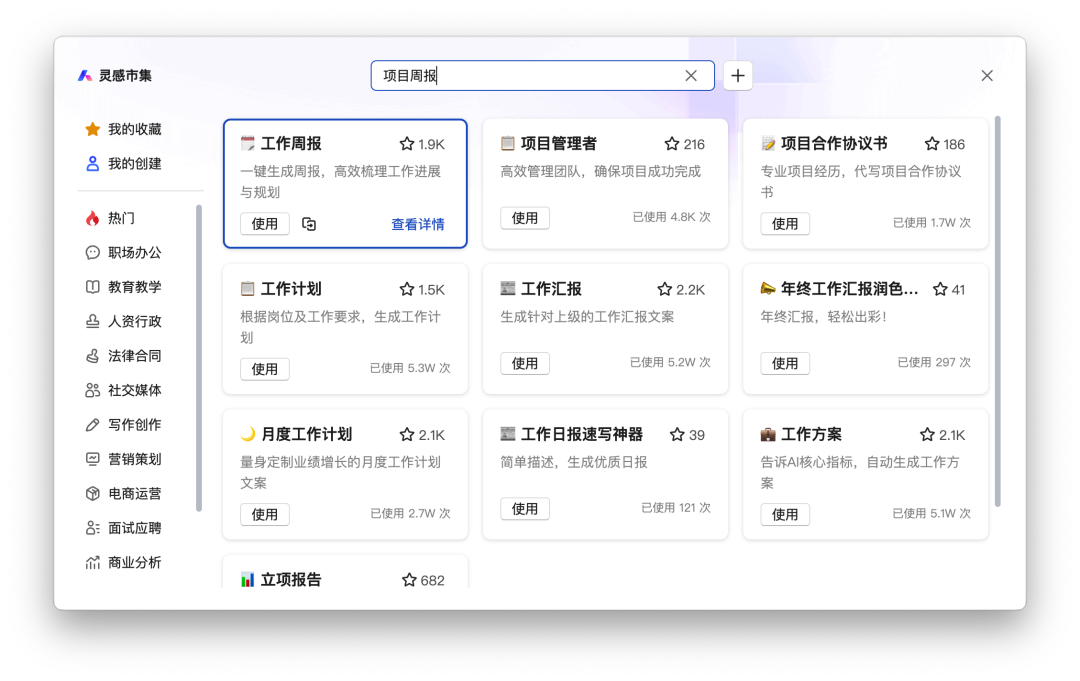Toggle the star on 工作汇报 card
This screenshot has width=1080, height=681.
664,289
